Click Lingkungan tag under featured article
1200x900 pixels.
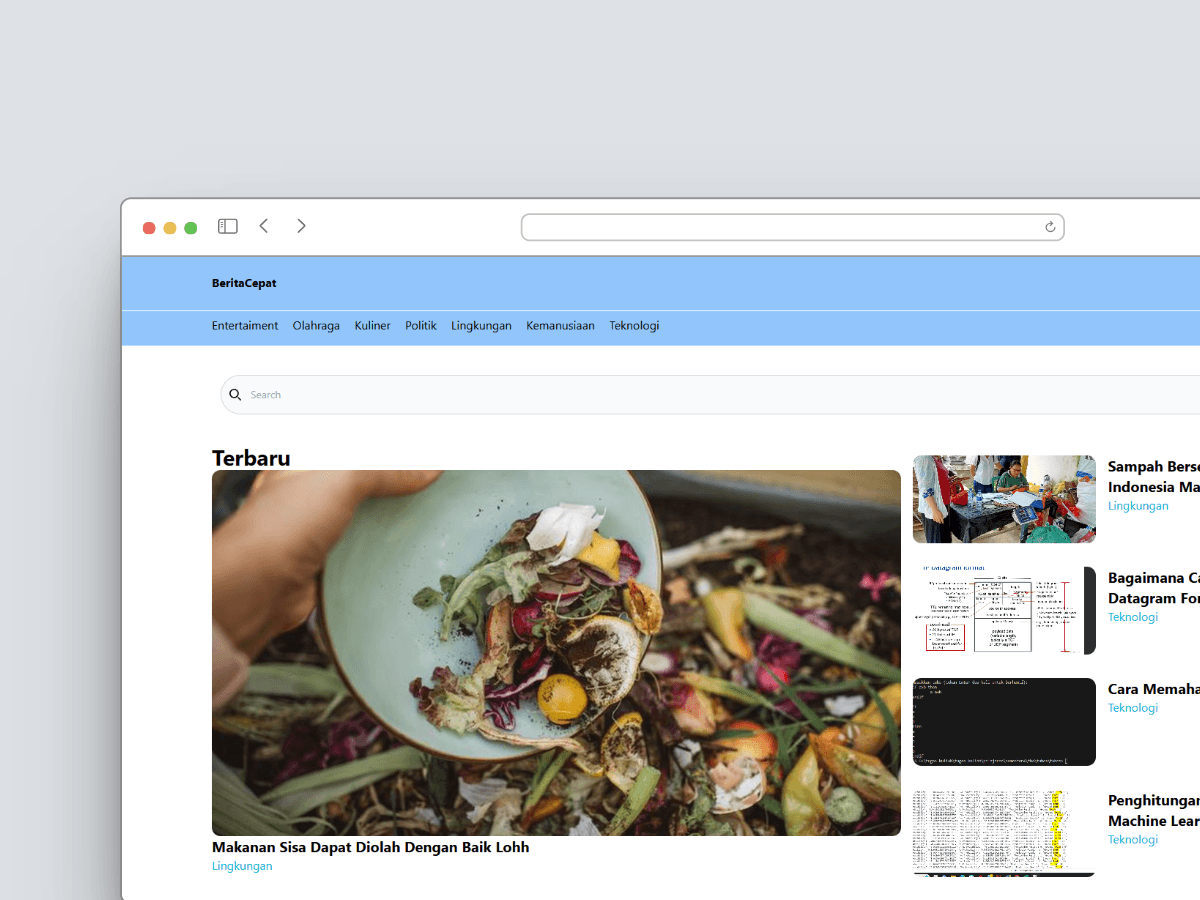242,866
